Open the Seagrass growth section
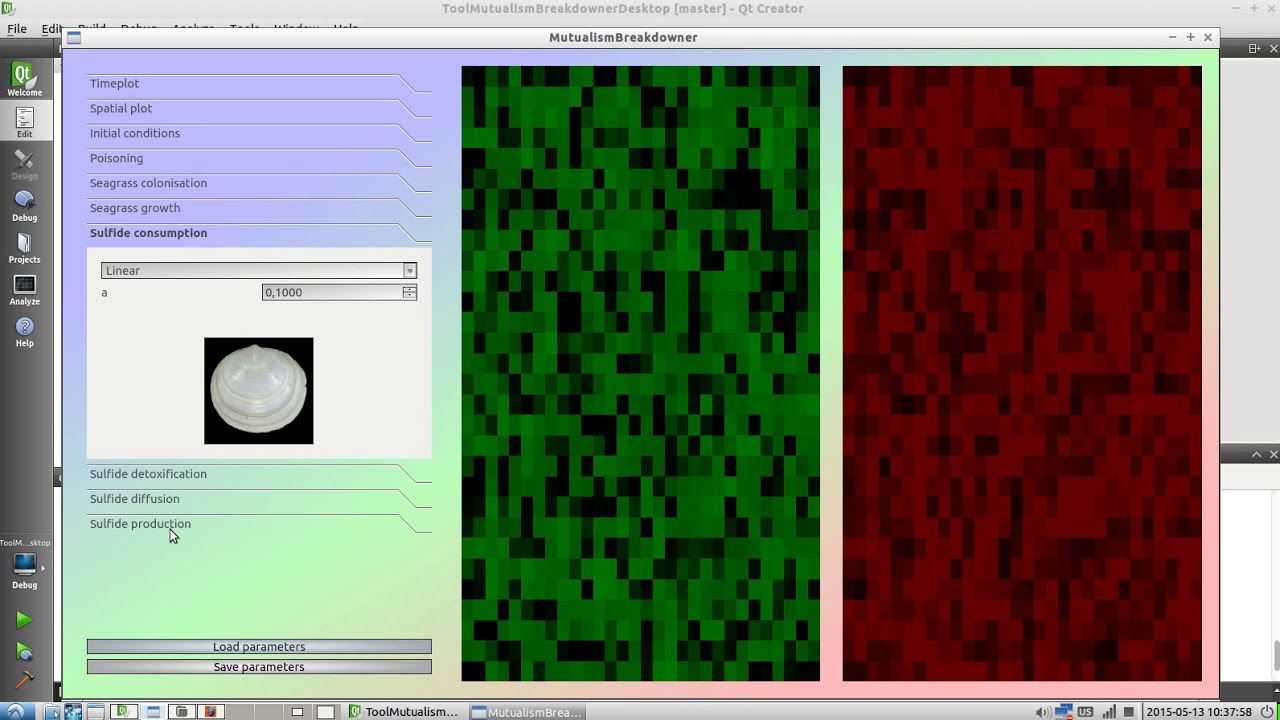This screenshot has height=720, width=1280. point(260,208)
